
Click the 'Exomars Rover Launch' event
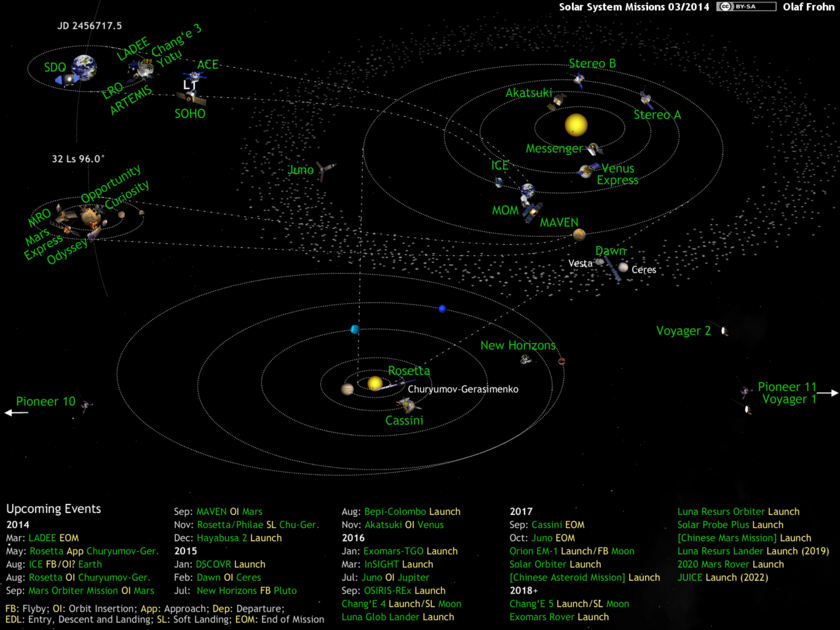point(559,617)
